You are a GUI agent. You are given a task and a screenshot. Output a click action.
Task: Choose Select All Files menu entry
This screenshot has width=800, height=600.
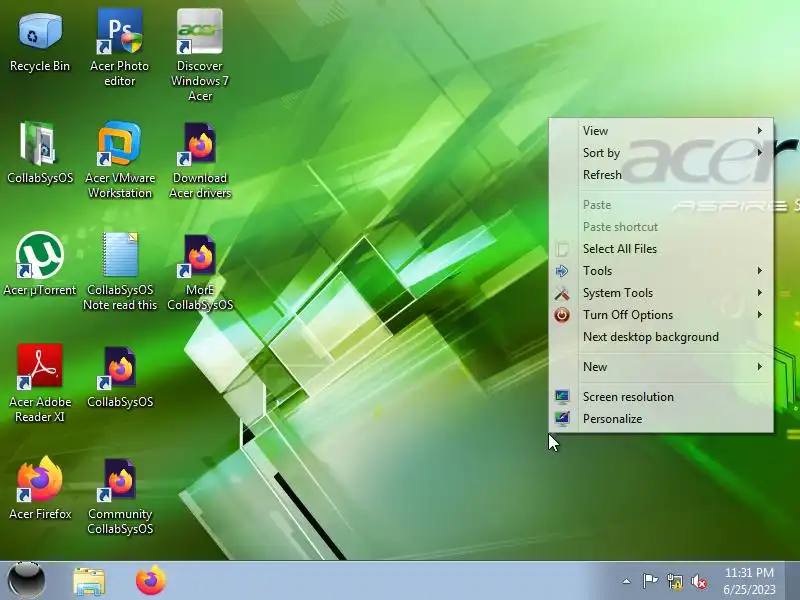[x=661, y=248]
